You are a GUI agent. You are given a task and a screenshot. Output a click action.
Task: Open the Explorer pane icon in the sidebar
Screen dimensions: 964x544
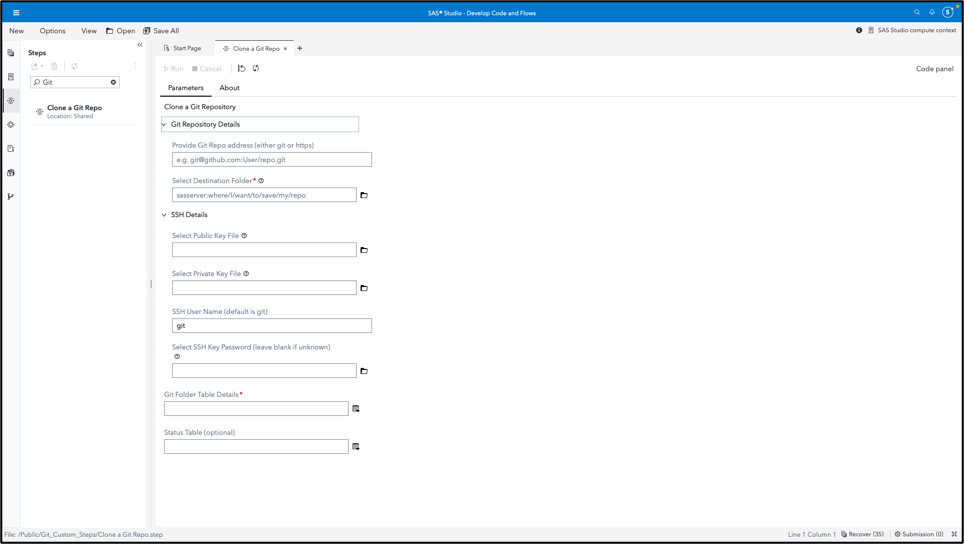click(10, 53)
